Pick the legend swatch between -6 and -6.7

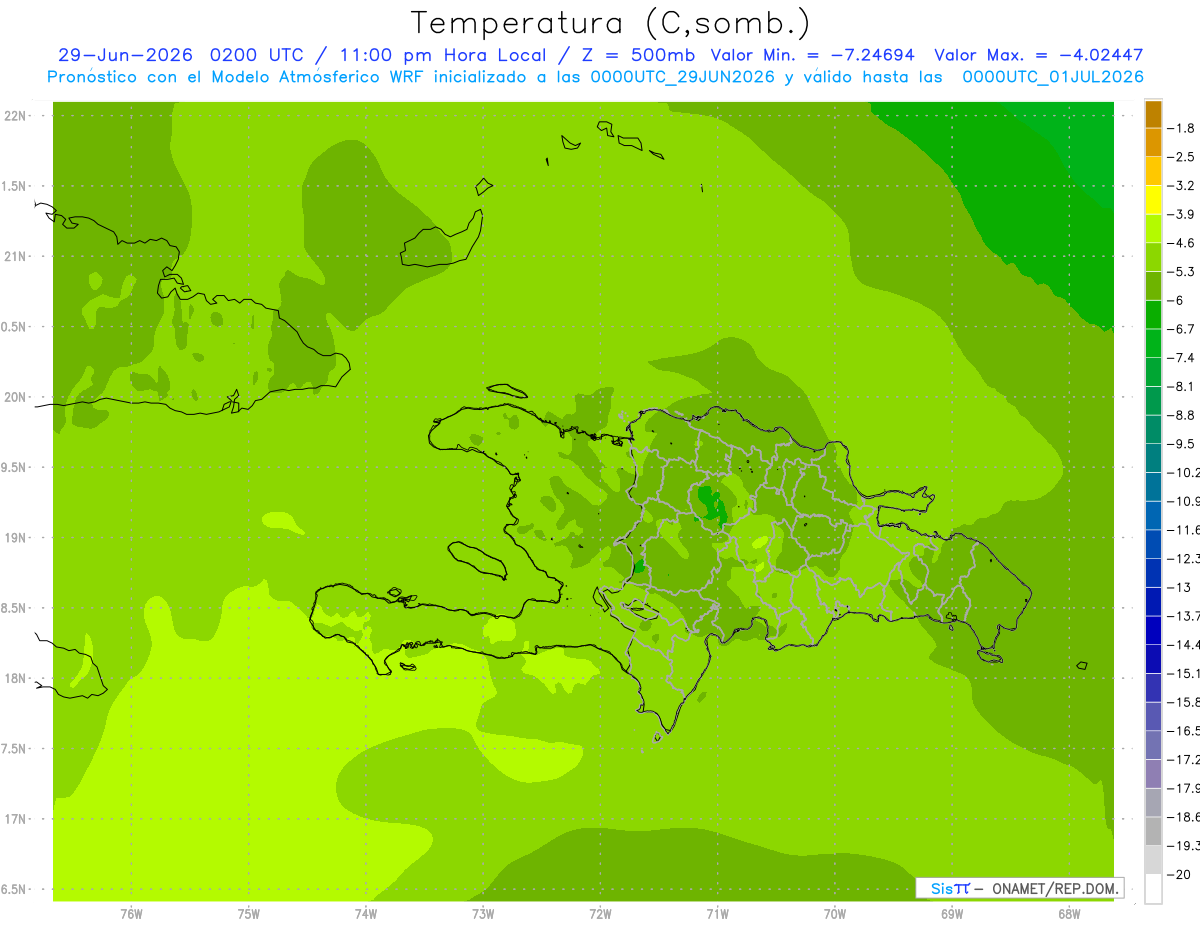(x=1153, y=315)
